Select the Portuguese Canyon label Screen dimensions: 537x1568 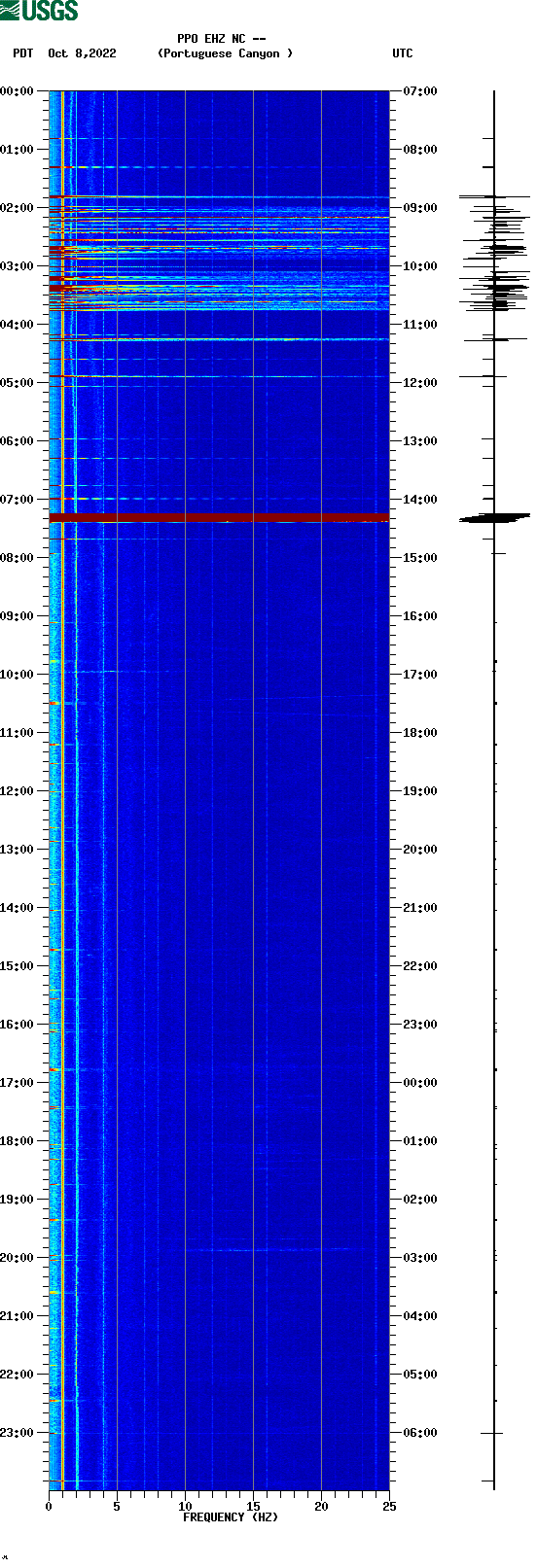point(225,53)
